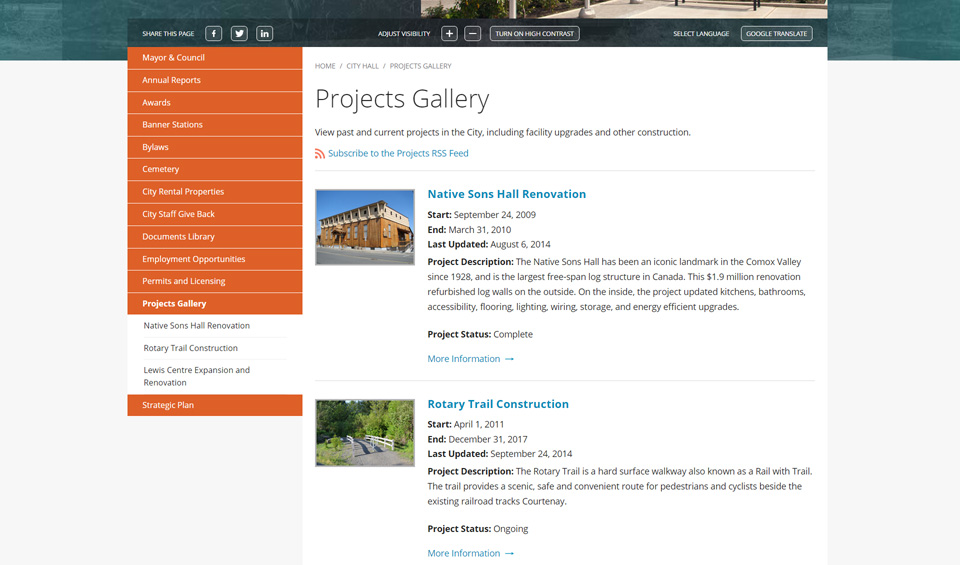960x565 pixels.
Task: Open Strategic Plan menu item
Action: (x=168, y=405)
